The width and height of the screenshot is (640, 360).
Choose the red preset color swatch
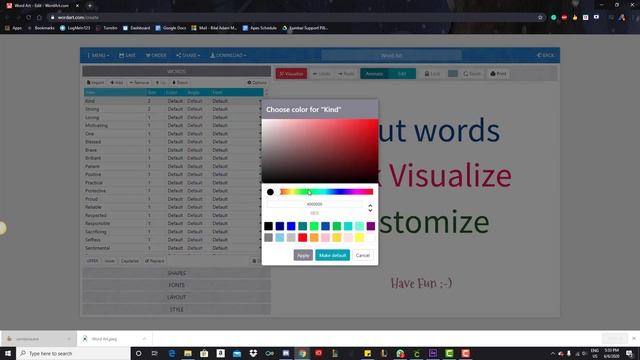(x=302, y=238)
